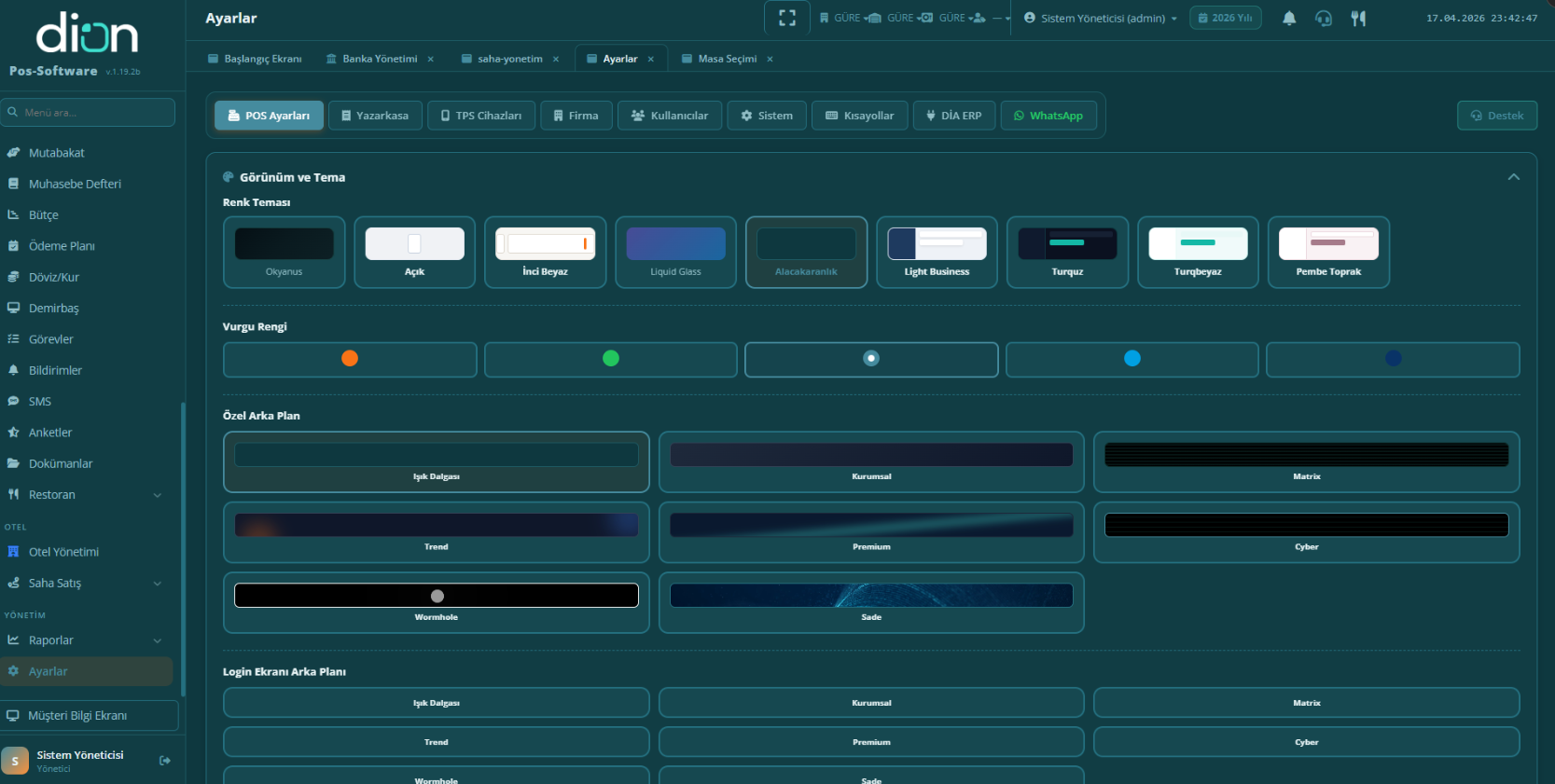Viewport: 1555px width, 784px height.
Task: Select the Pembe Toprak color theme
Action: click(x=1329, y=253)
